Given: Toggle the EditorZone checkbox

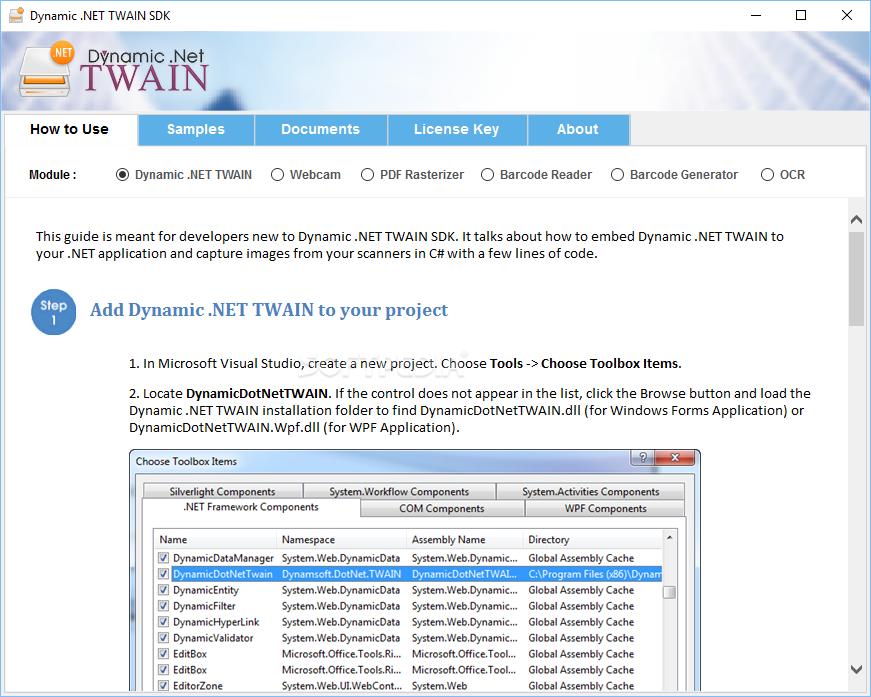Looking at the screenshot, I should [x=163, y=686].
